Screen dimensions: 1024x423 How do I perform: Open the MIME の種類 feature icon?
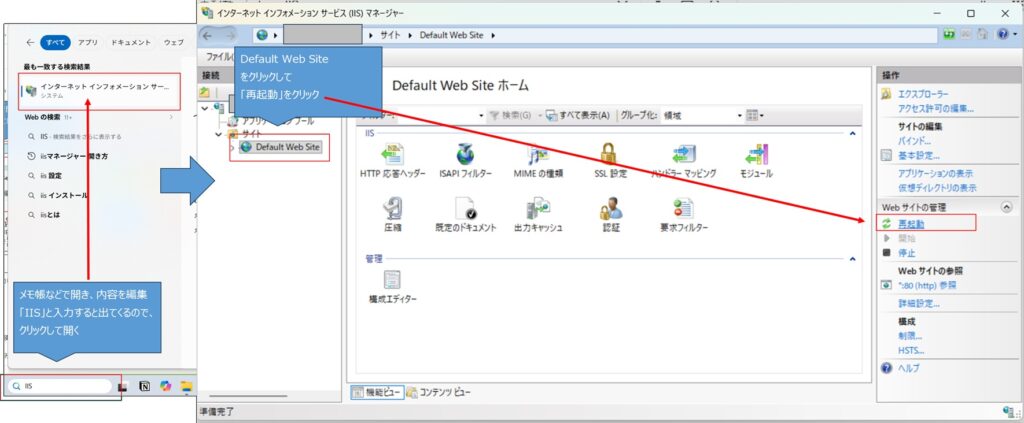click(538, 155)
